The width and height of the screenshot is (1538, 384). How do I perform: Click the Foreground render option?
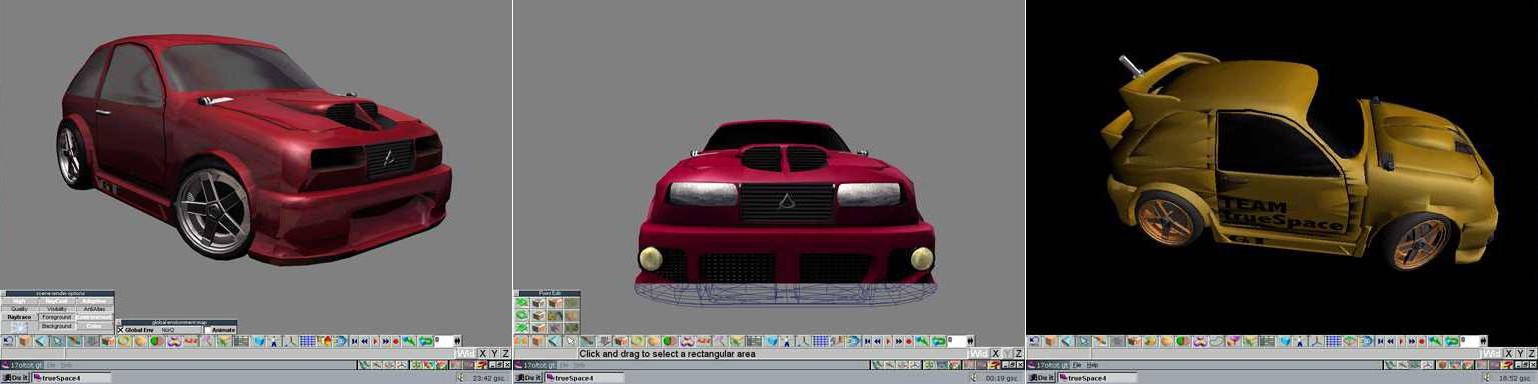pos(57,317)
